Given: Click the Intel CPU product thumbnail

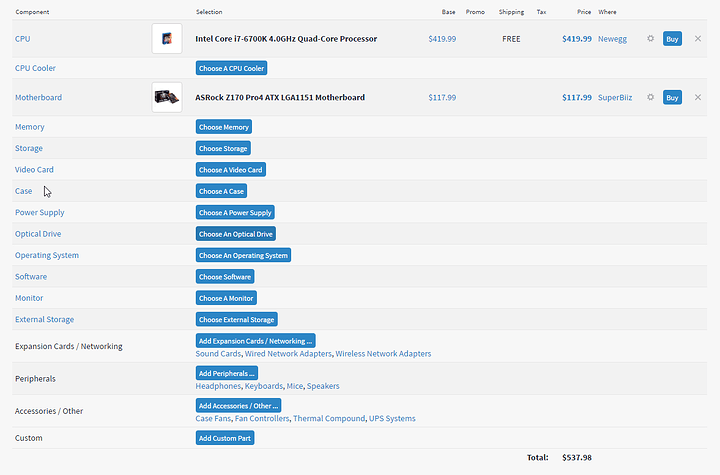Looking at the screenshot, I should (167, 39).
